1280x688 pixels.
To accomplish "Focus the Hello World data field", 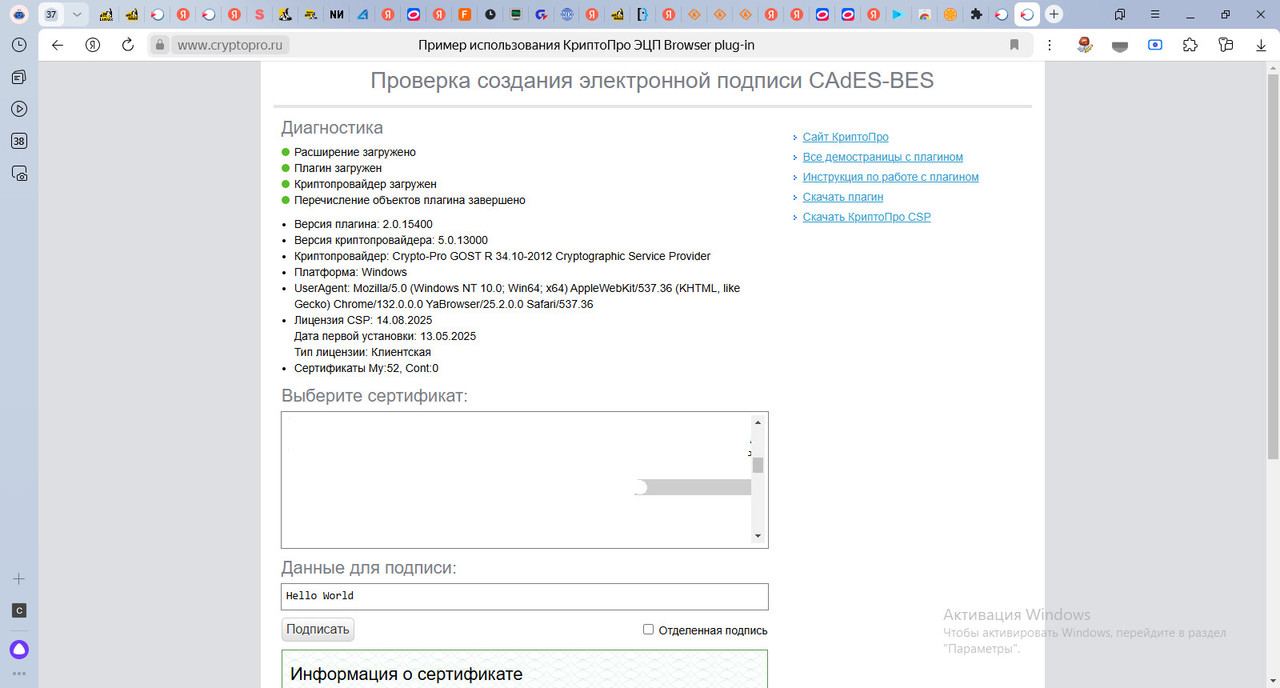I will [x=525, y=596].
